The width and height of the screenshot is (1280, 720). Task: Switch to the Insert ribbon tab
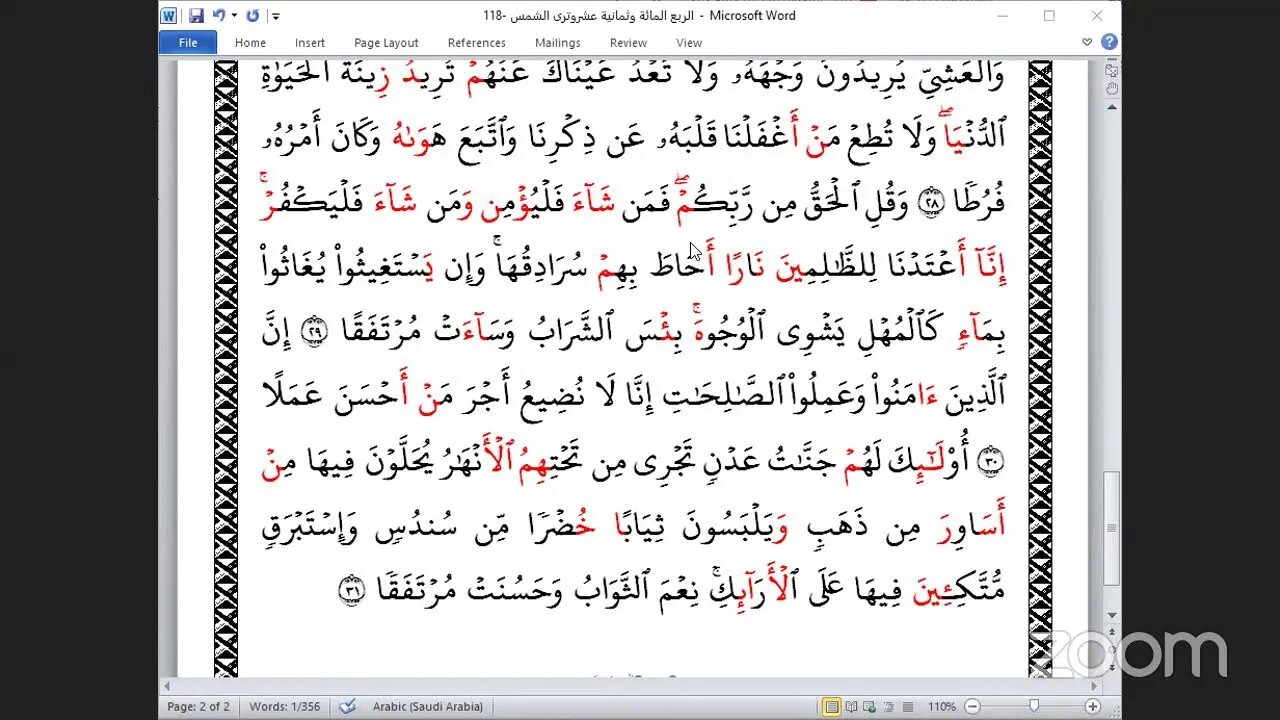tap(310, 43)
